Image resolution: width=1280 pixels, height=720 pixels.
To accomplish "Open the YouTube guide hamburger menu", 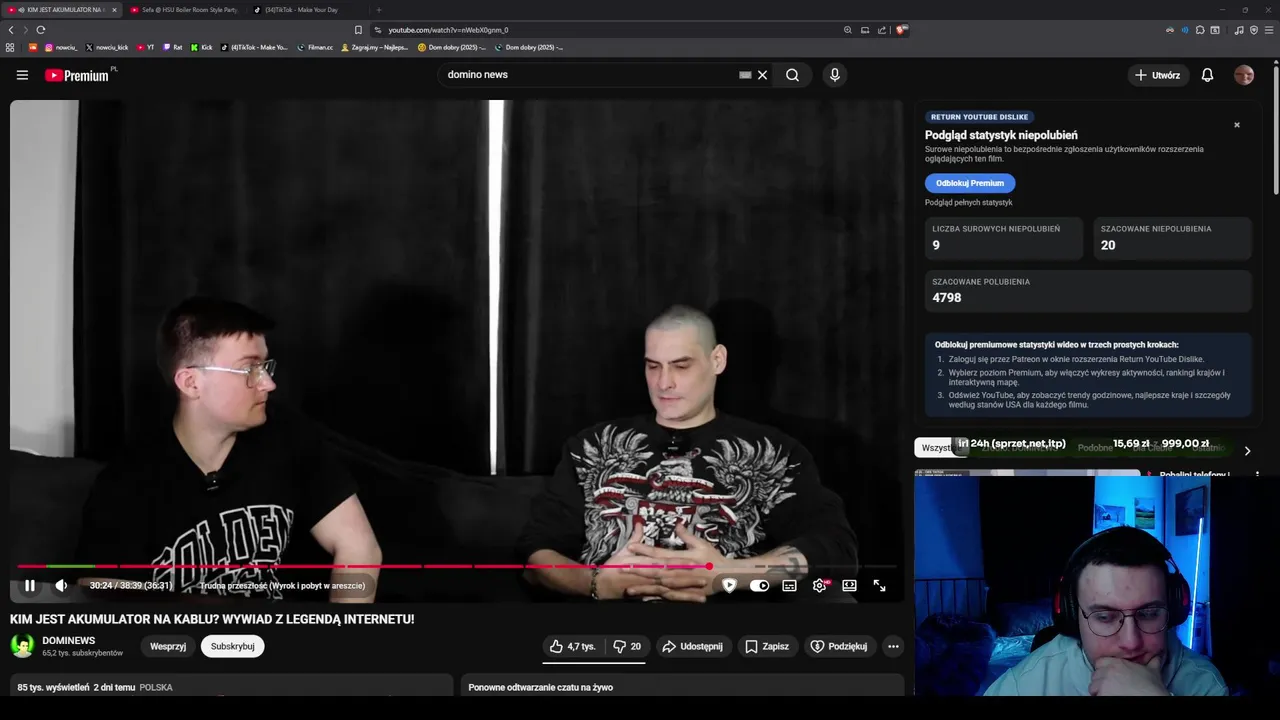I will pyautogui.click(x=22, y=75).
